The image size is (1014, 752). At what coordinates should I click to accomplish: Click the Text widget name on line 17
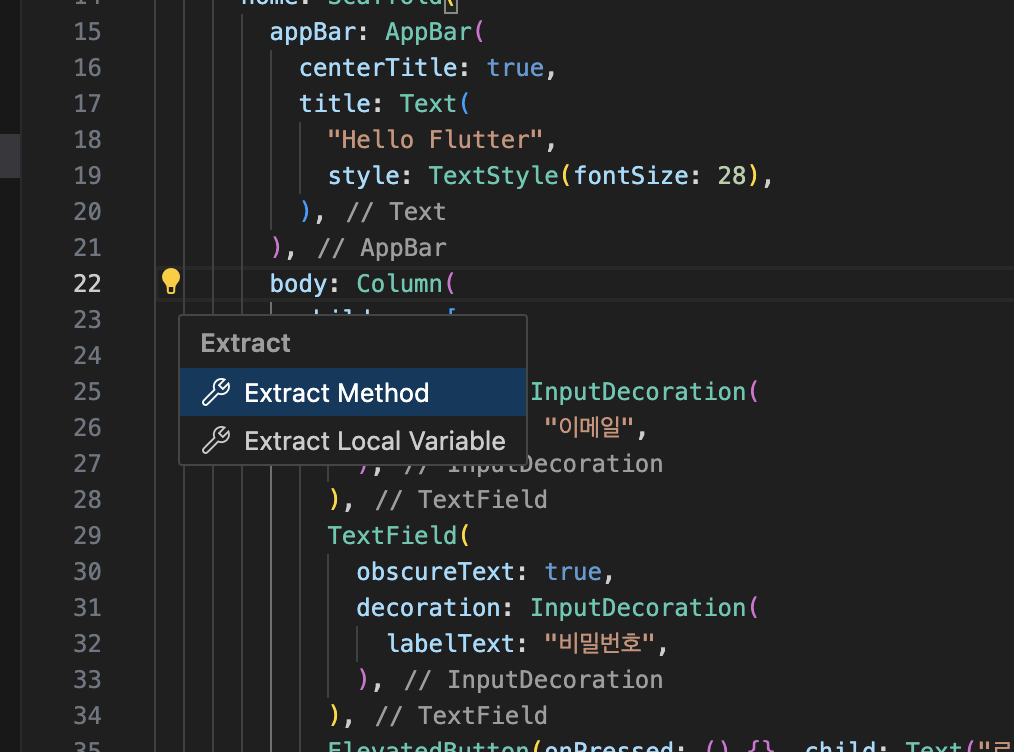pos(428,103)
